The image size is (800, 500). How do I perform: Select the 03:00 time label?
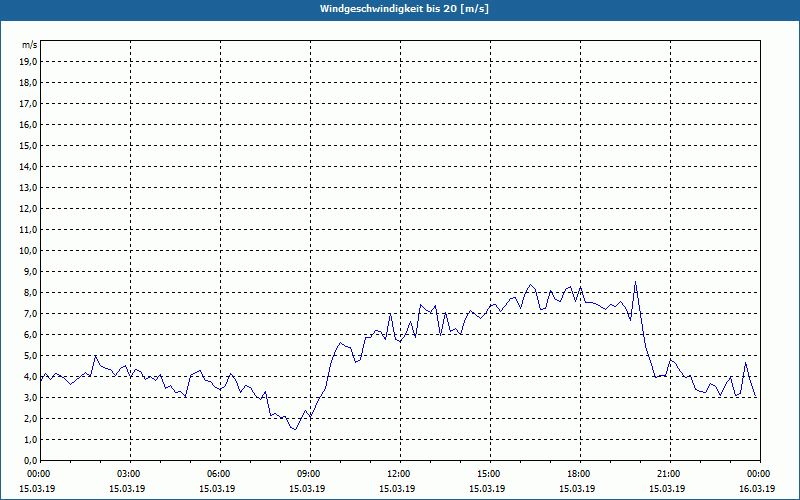point(131,474)
